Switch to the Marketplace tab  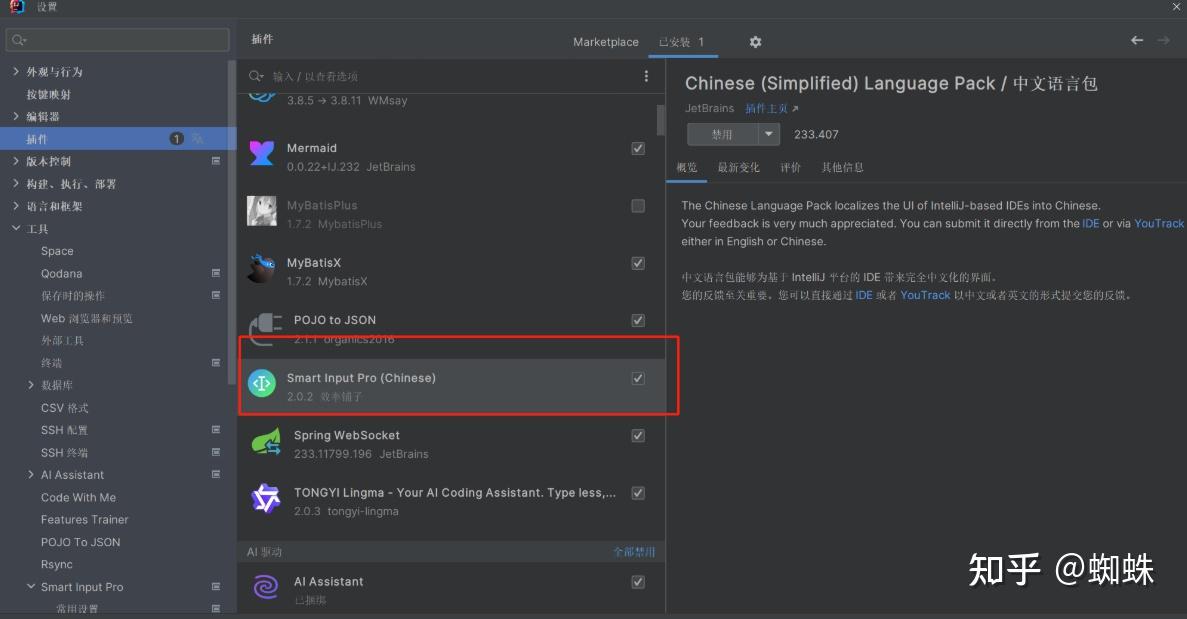tap(605, 42)
